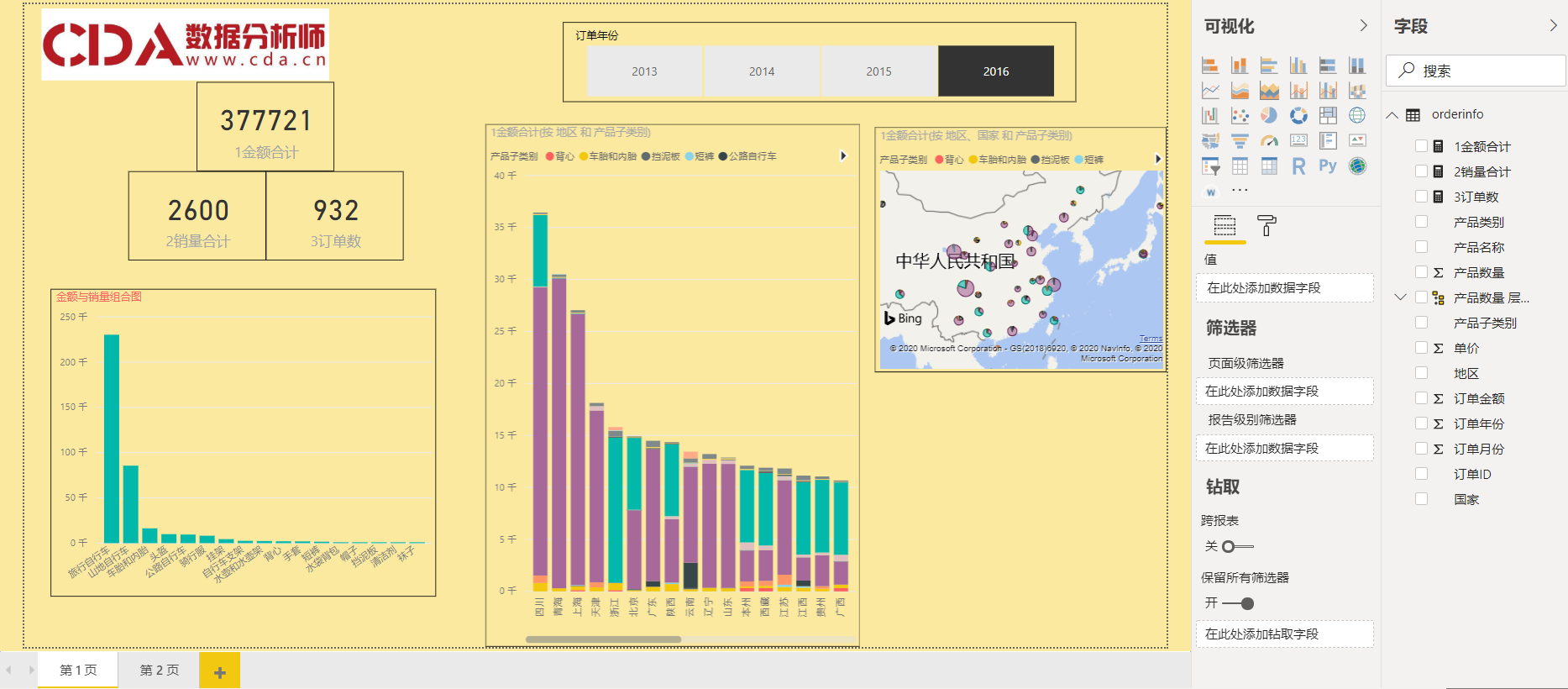Add a Python script visual
The image size is (1568, 689).
[1328, 166]
